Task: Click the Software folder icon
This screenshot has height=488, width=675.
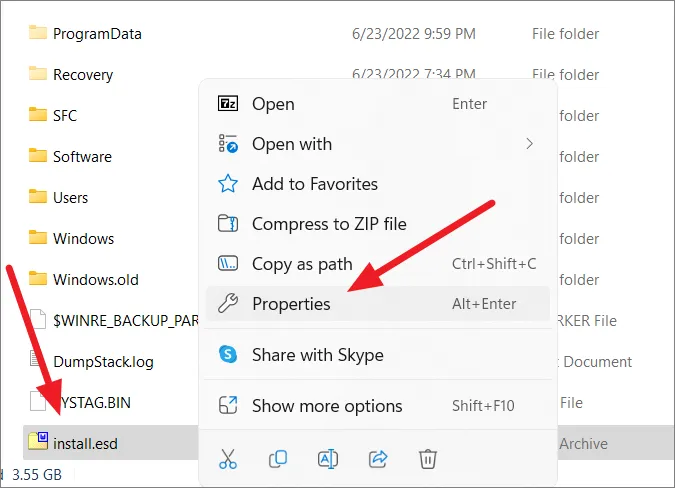Action: click(38, 156)
